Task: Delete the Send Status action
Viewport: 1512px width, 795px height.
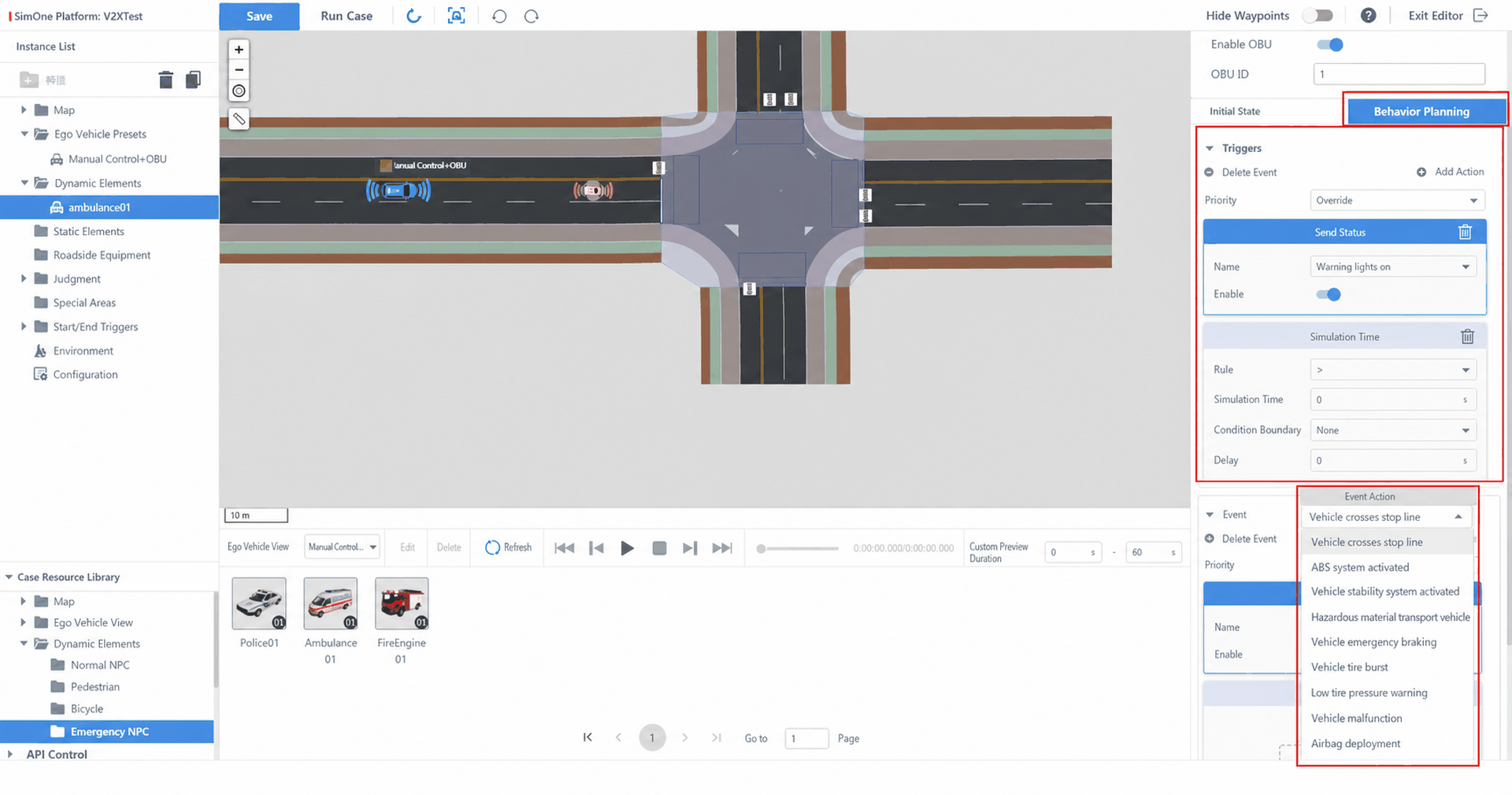Action: pyautogui.click(x=1465, y=232)
